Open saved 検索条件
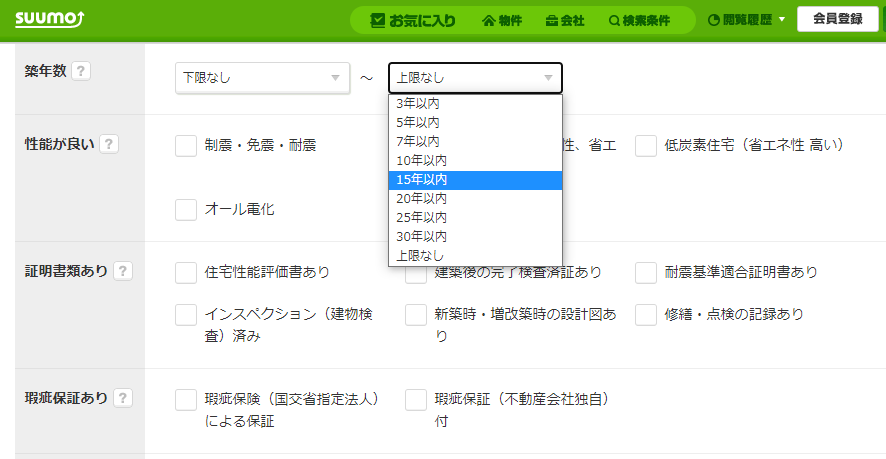Viewport: 886px width, 459px height. (640, 21)
